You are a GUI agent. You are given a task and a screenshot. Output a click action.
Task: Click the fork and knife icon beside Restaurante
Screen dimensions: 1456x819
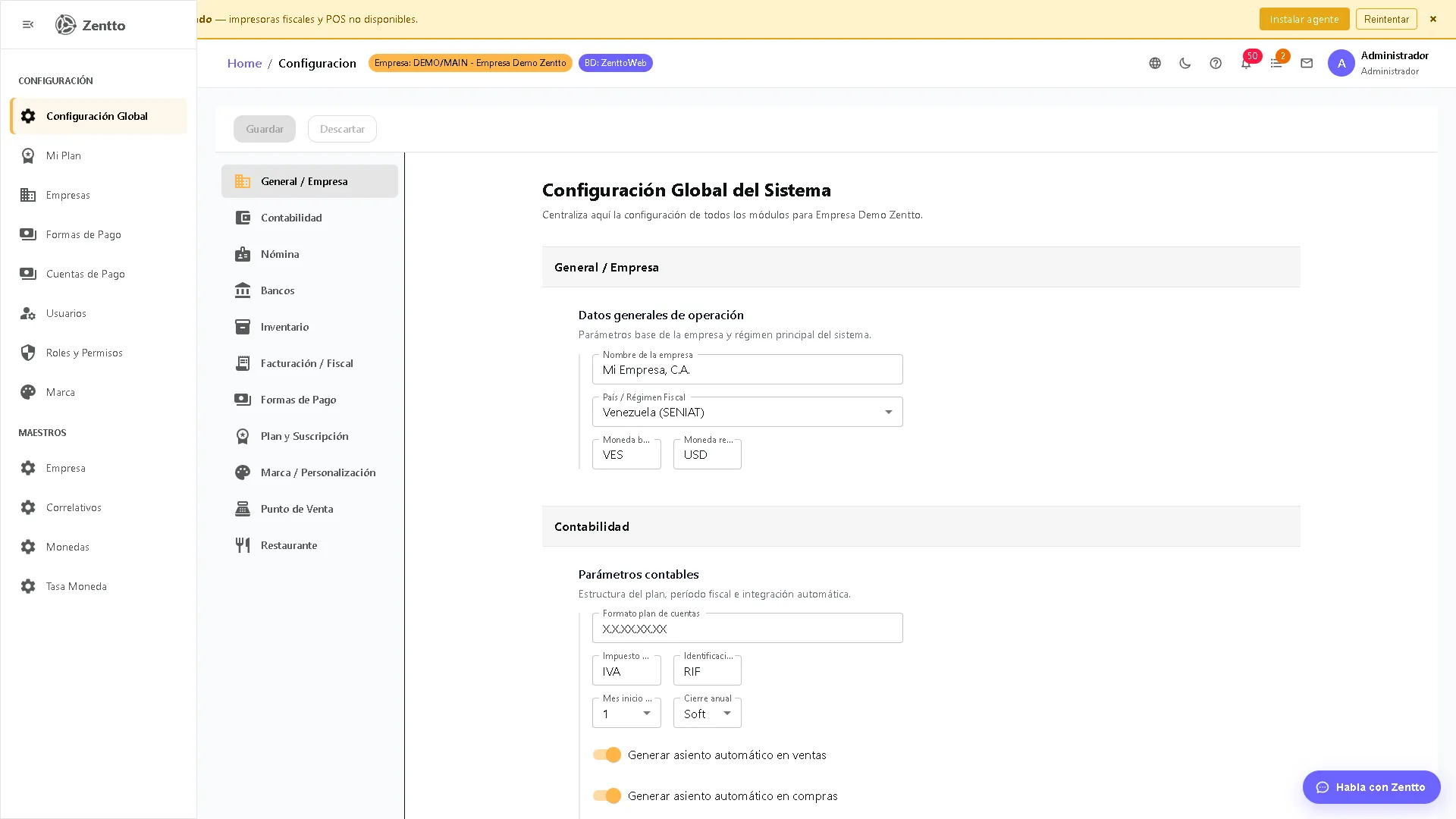243,545
